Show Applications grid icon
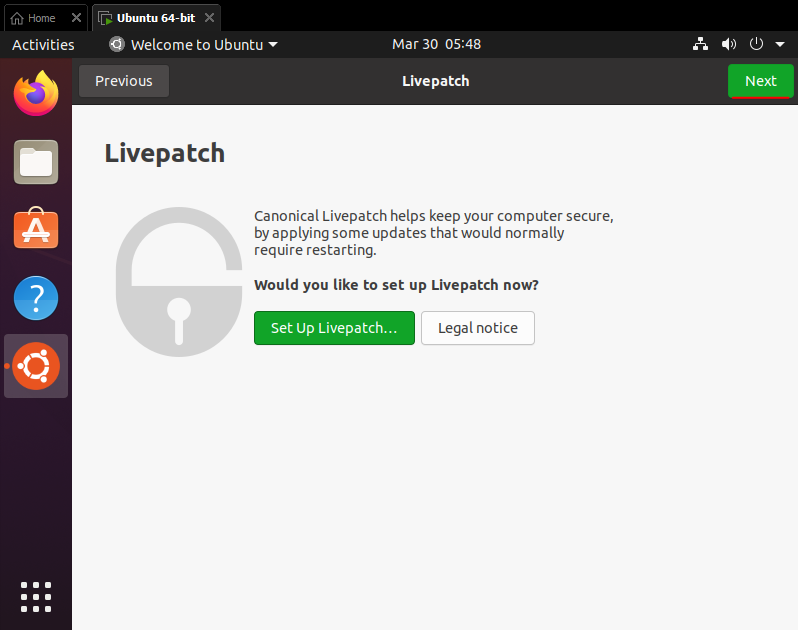The height and width of the screenshot is (630, 798). coord(36,596)
